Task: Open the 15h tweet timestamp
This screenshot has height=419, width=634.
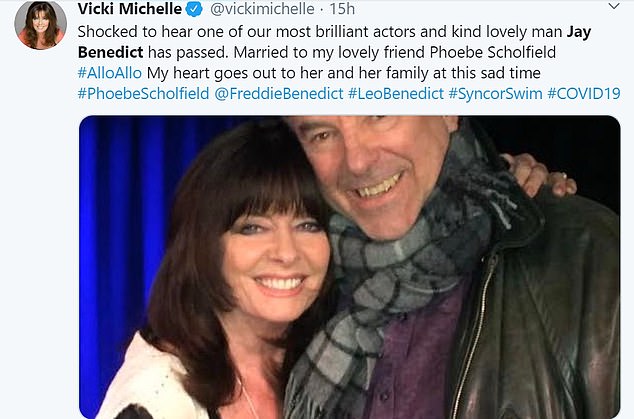Action: click(342, 9)
